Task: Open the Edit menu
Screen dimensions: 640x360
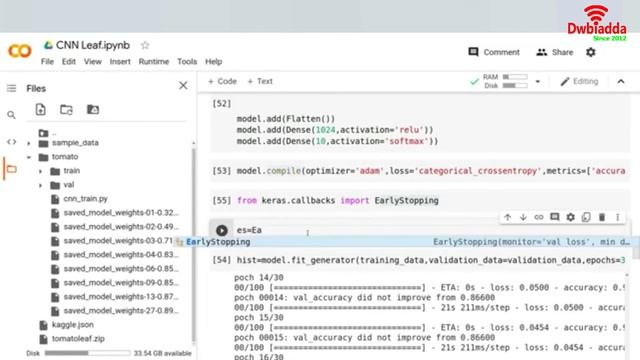Action: (69, 62)
